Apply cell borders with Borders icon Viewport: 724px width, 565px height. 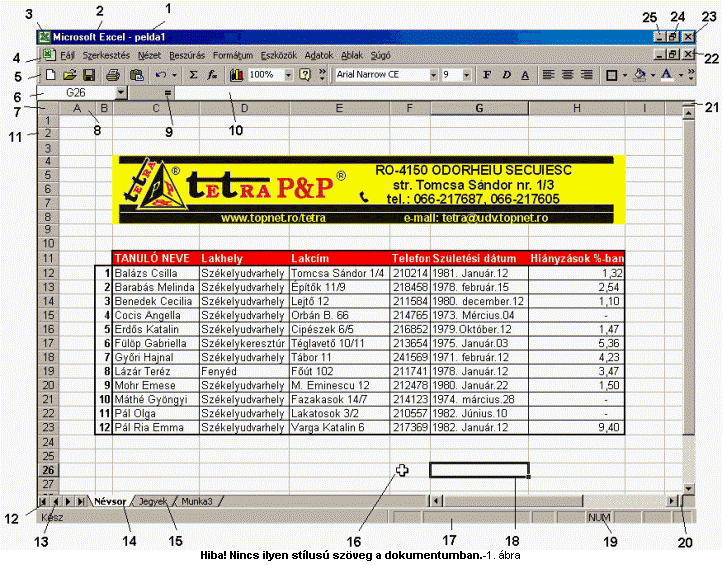click(611, 75)
